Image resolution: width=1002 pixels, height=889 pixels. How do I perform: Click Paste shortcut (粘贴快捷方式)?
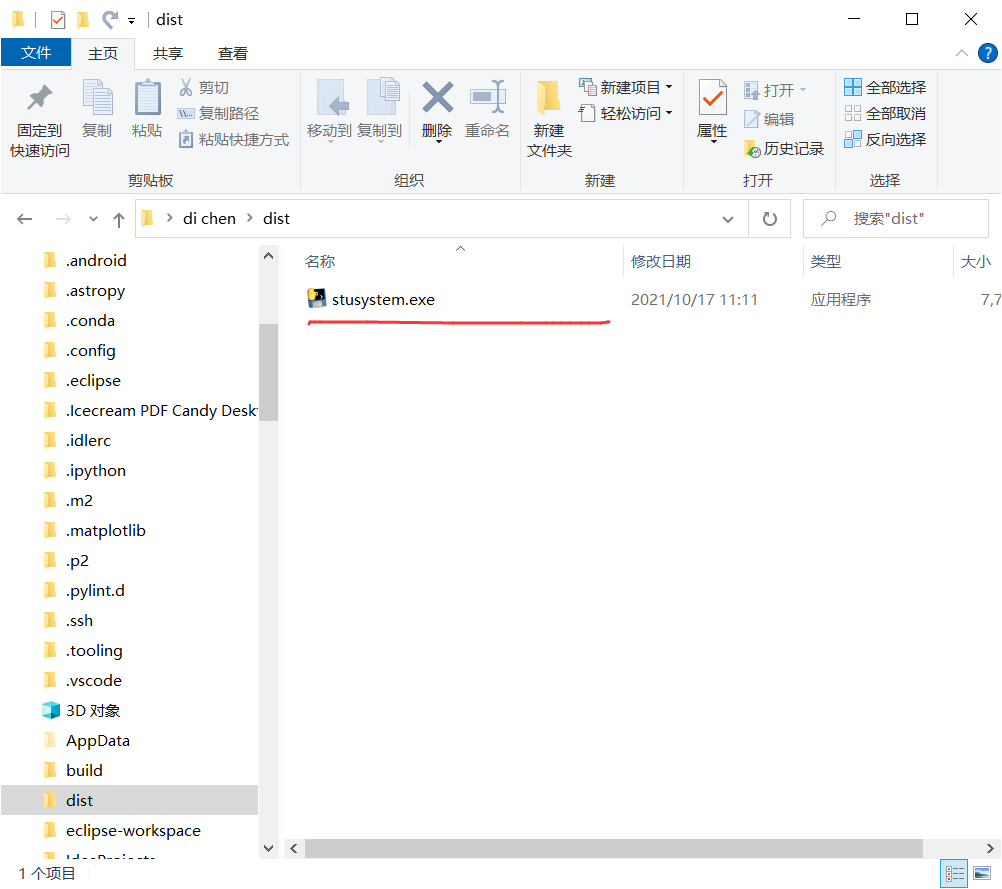click(234, 139)
